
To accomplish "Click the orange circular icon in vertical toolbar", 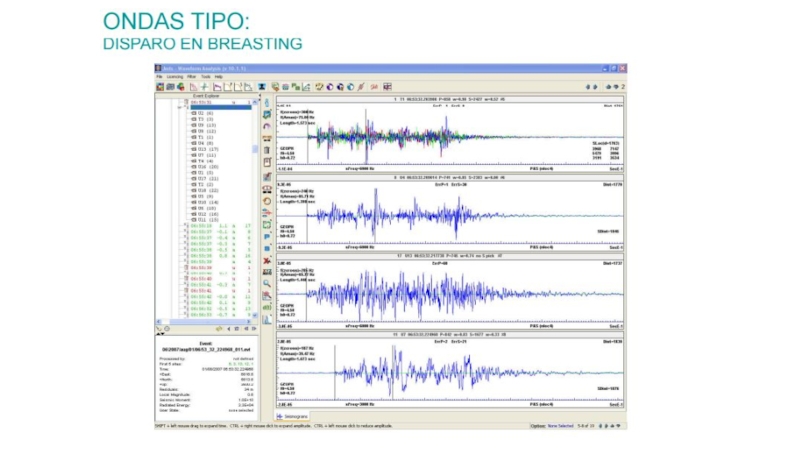I will (267, 199).
